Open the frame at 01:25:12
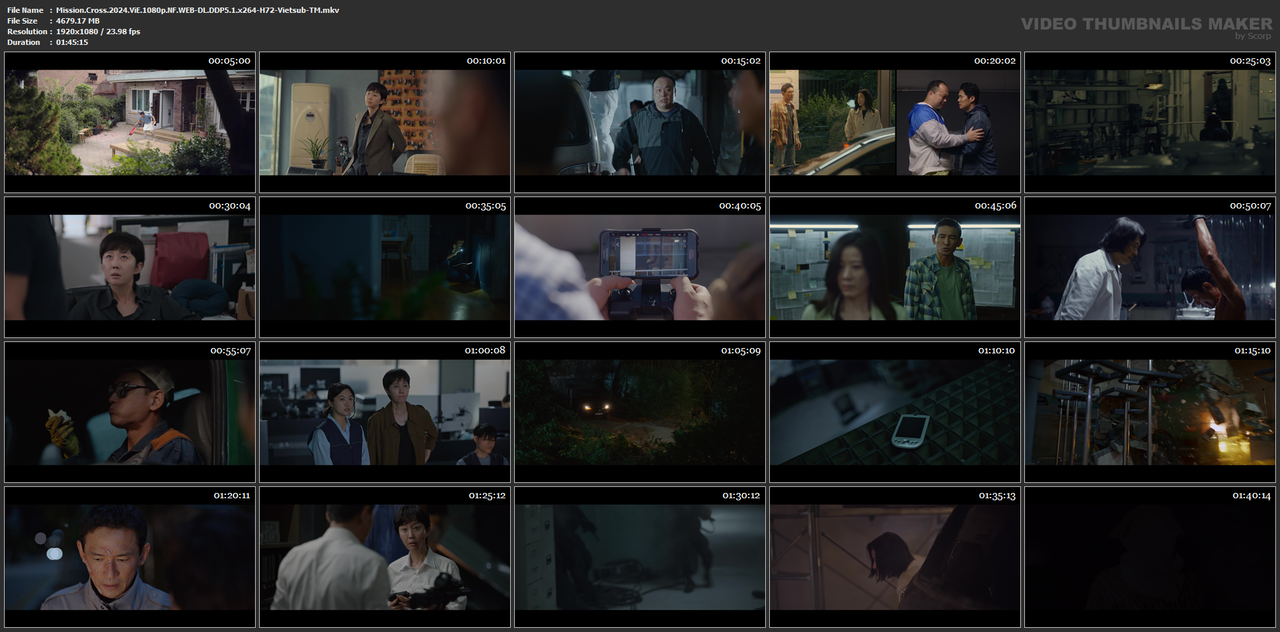The width and height of the screenshot is (1280, 632). pyautogui.click(x=385, y=557)
